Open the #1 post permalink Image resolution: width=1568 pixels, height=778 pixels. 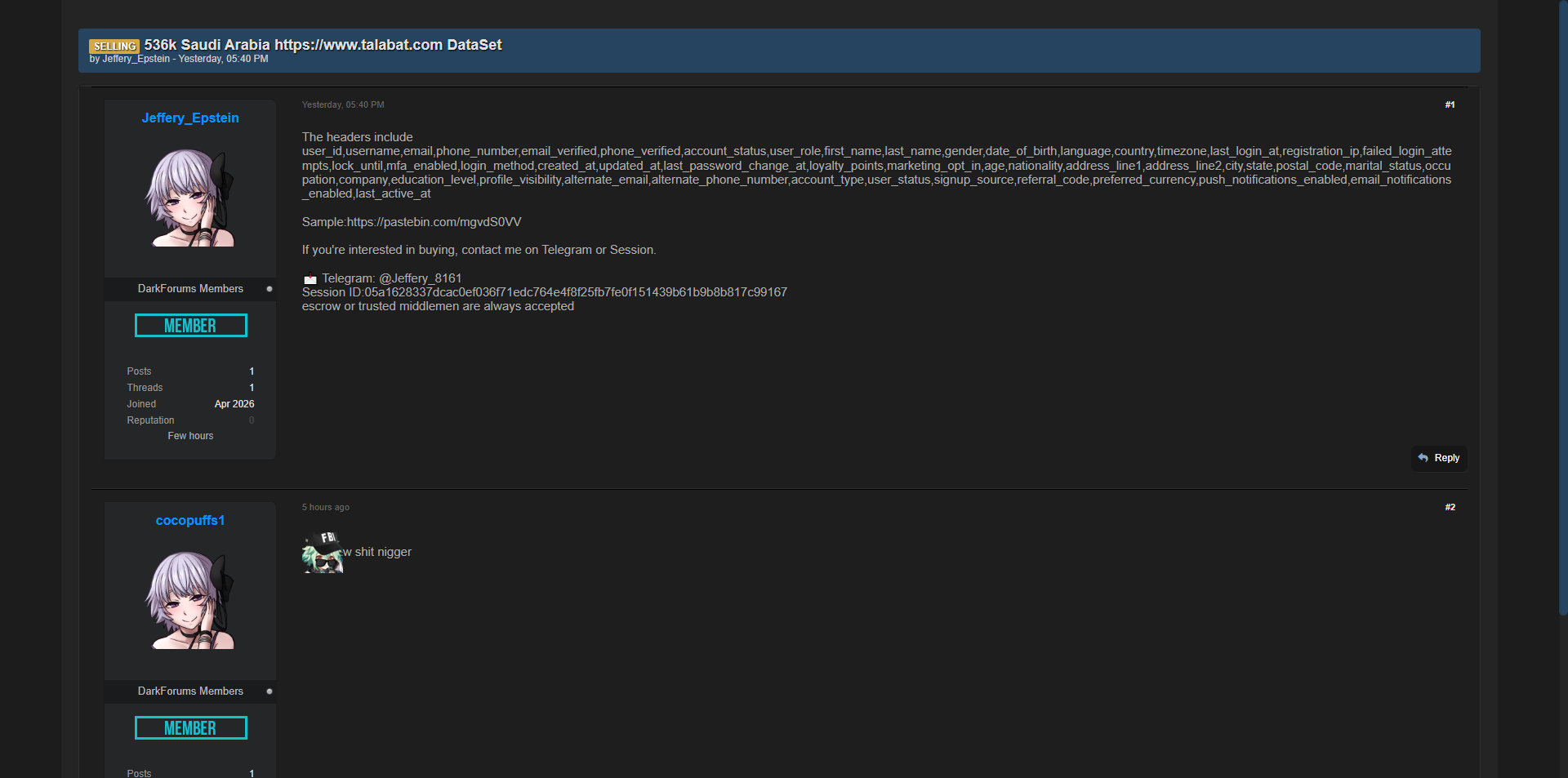pos(1450,104)
